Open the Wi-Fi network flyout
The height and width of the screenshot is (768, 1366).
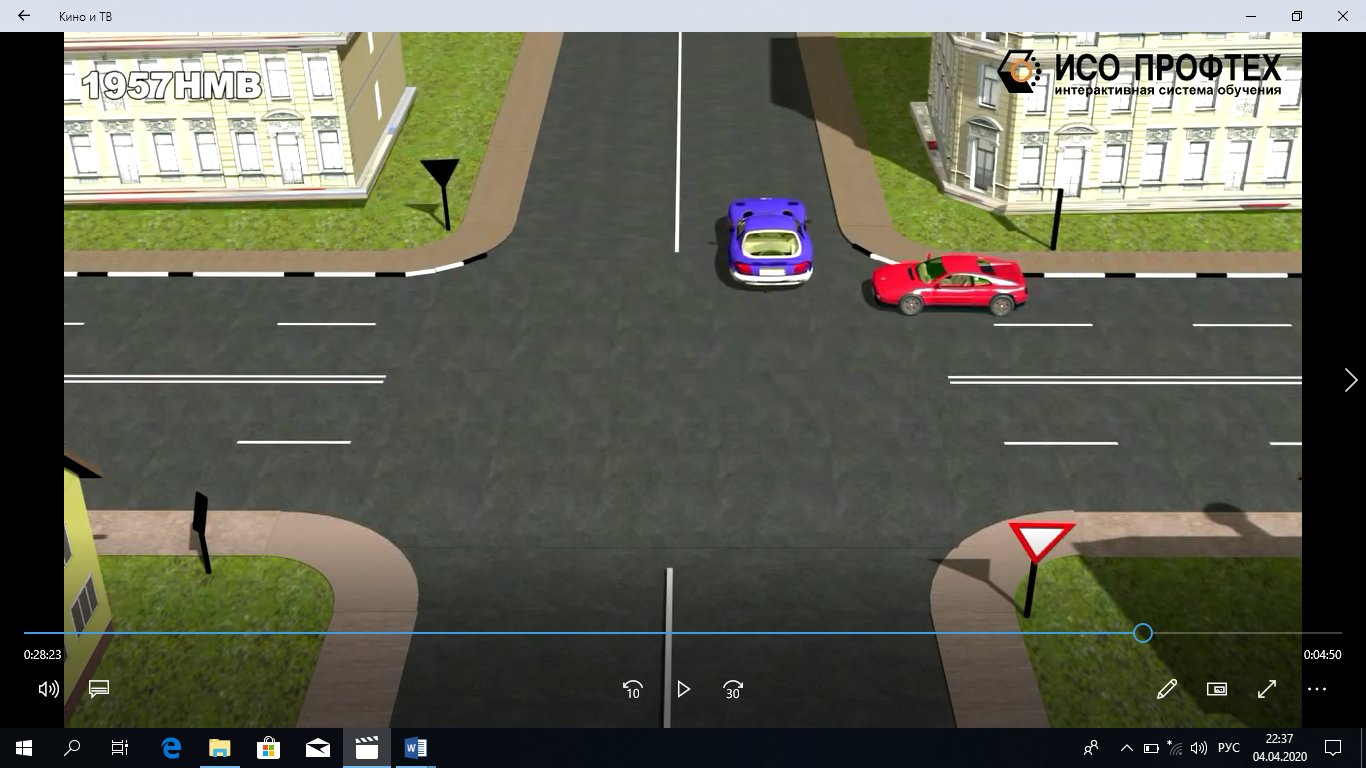pos(1175,748)
